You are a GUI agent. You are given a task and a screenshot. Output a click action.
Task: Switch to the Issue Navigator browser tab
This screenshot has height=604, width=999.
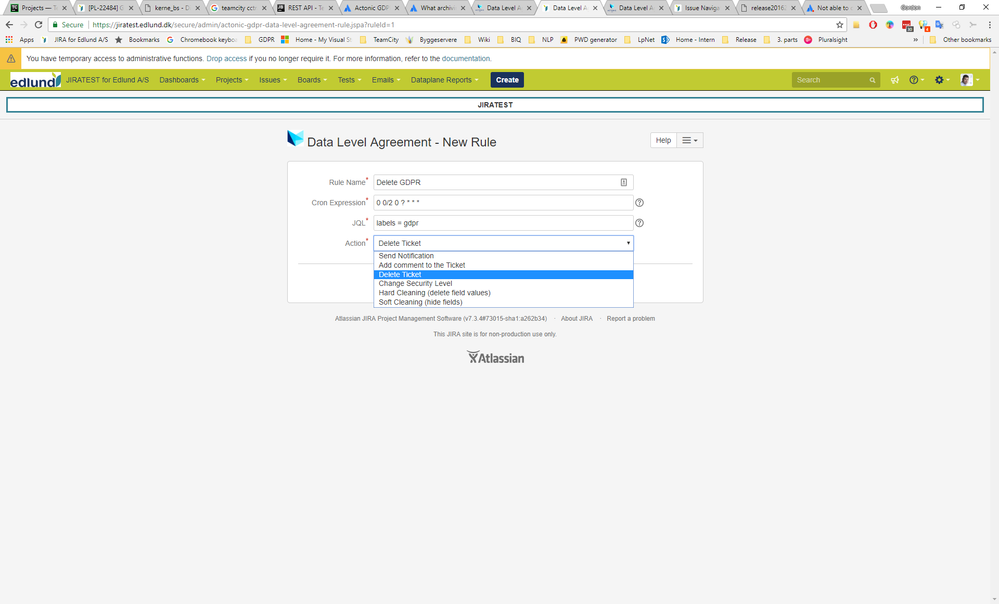click(x=702, y=8)
